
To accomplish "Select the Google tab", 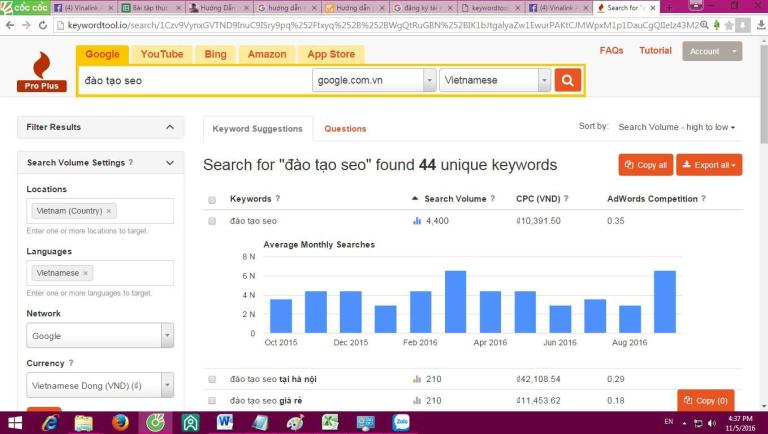I will pos(102,54).
